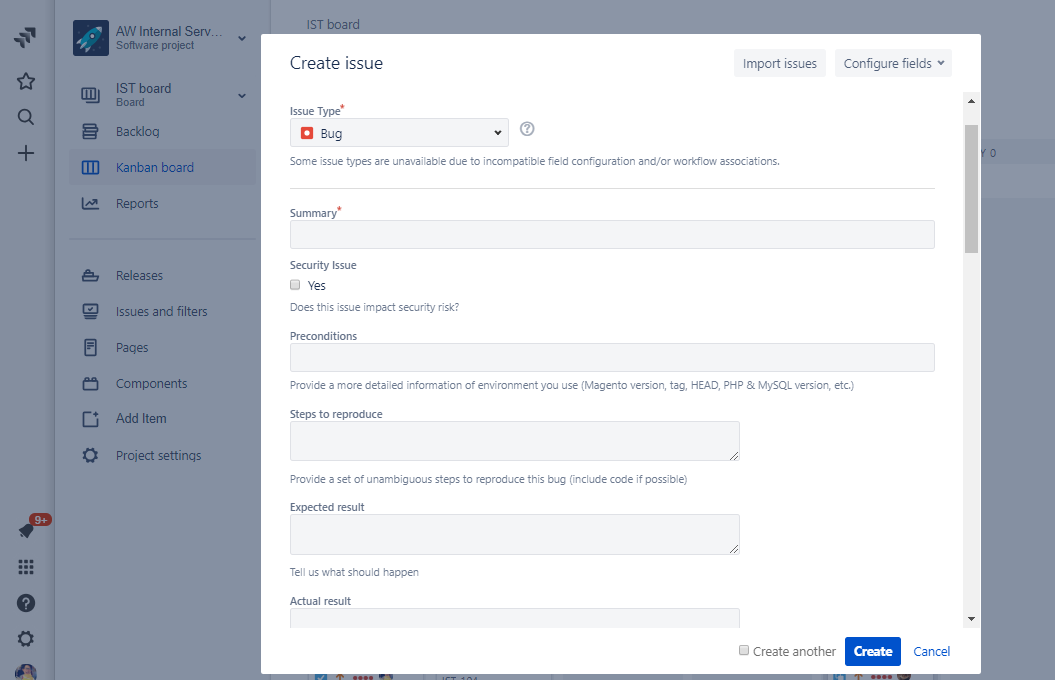
Task: Open the Backlog via its sidebar icon
Action: point(89,131)
